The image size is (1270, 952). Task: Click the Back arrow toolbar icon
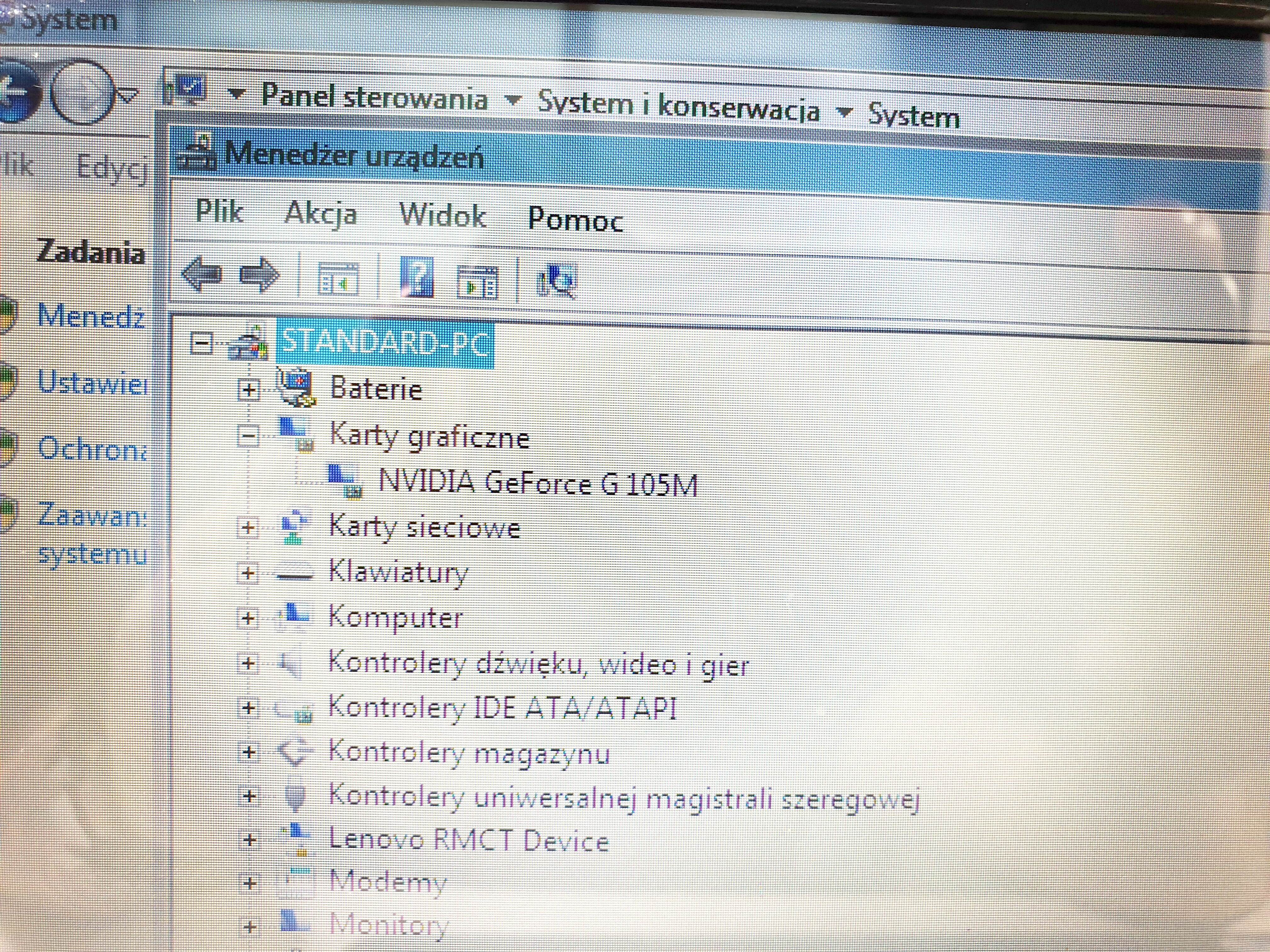coord(201,274)
